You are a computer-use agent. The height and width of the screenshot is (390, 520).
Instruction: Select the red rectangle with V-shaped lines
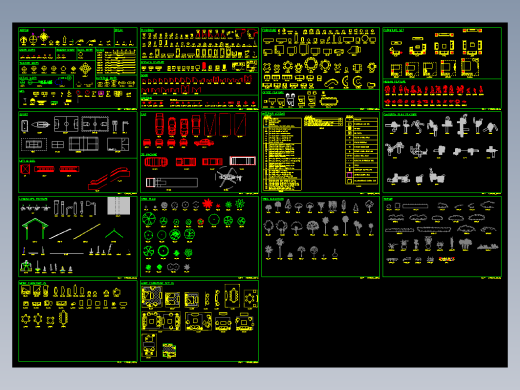pyautogui.click(x=210, y=124)
